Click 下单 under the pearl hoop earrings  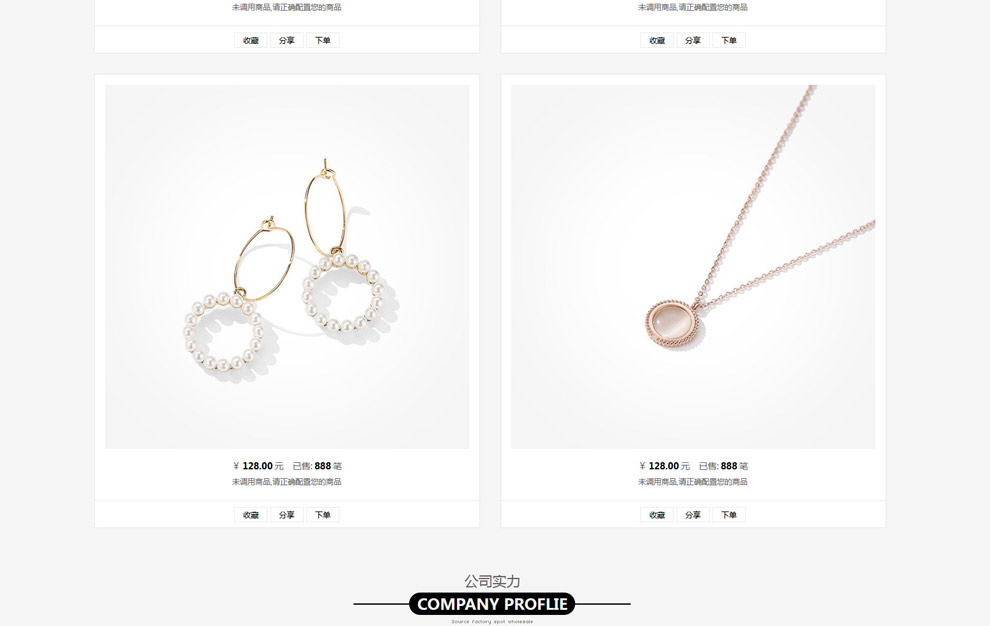323,515
